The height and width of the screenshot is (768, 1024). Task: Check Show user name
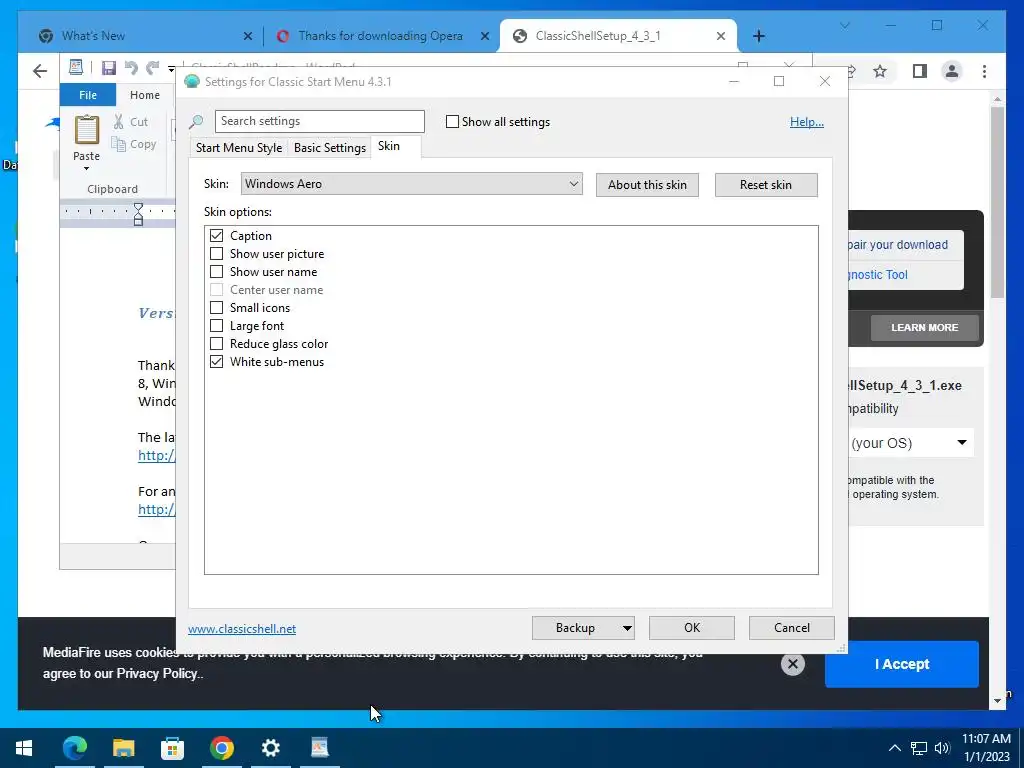[216, 272]
